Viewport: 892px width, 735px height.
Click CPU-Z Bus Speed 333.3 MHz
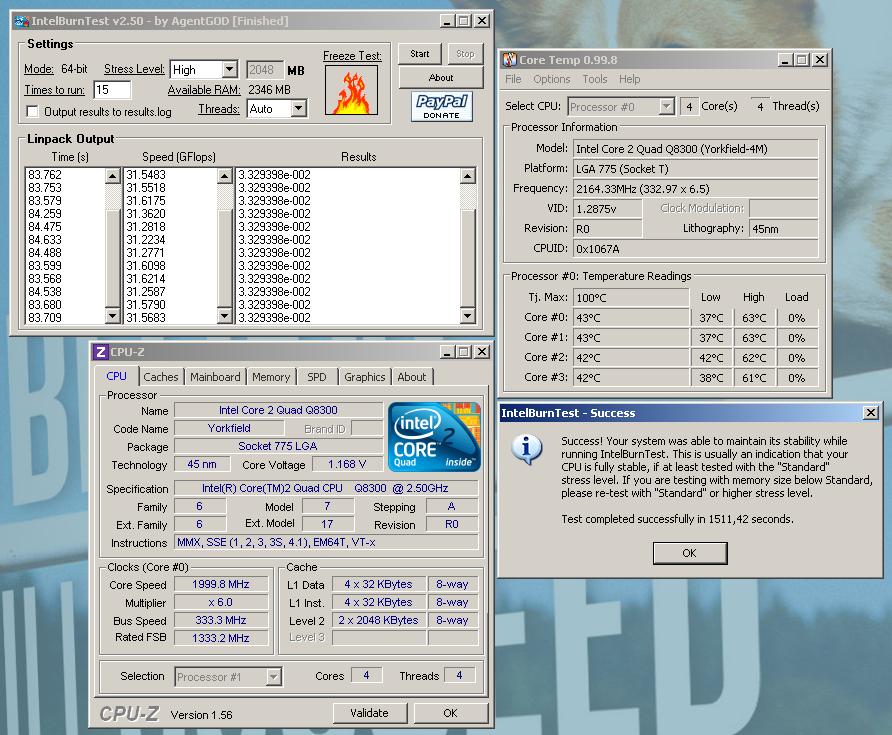pyautogui.click(x=221, y=620)
